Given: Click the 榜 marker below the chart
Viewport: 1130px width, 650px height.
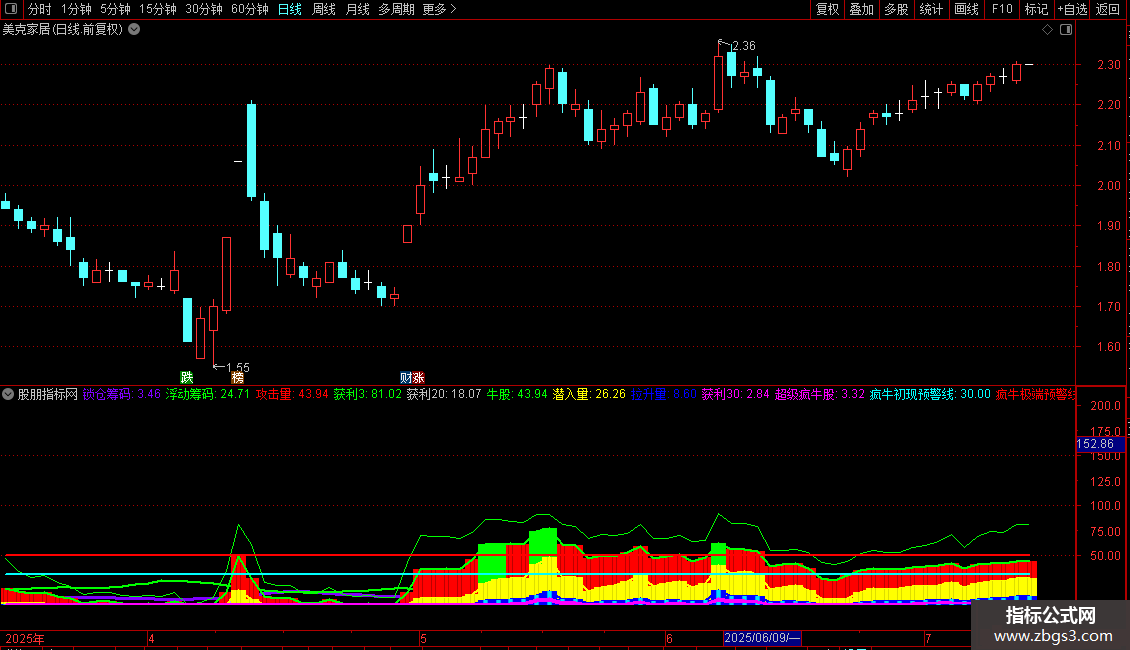Looking at the screenshot, I should [238, 378].
